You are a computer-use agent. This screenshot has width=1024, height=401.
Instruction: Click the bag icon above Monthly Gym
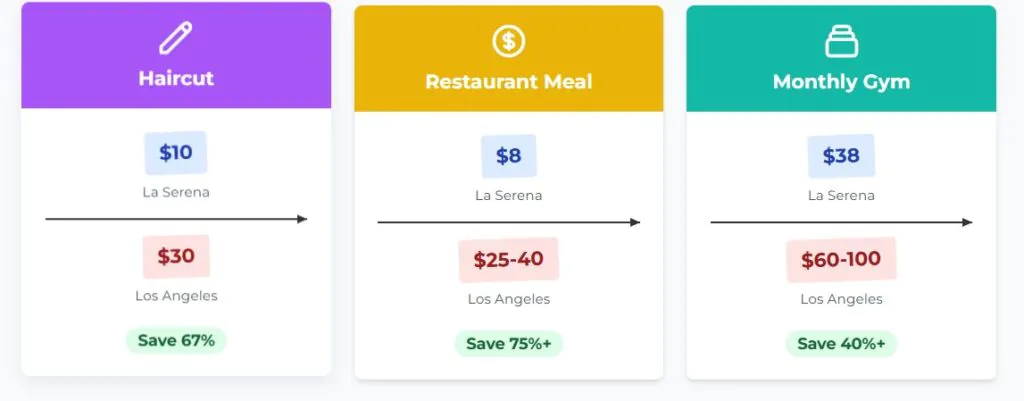coord(841,41)
